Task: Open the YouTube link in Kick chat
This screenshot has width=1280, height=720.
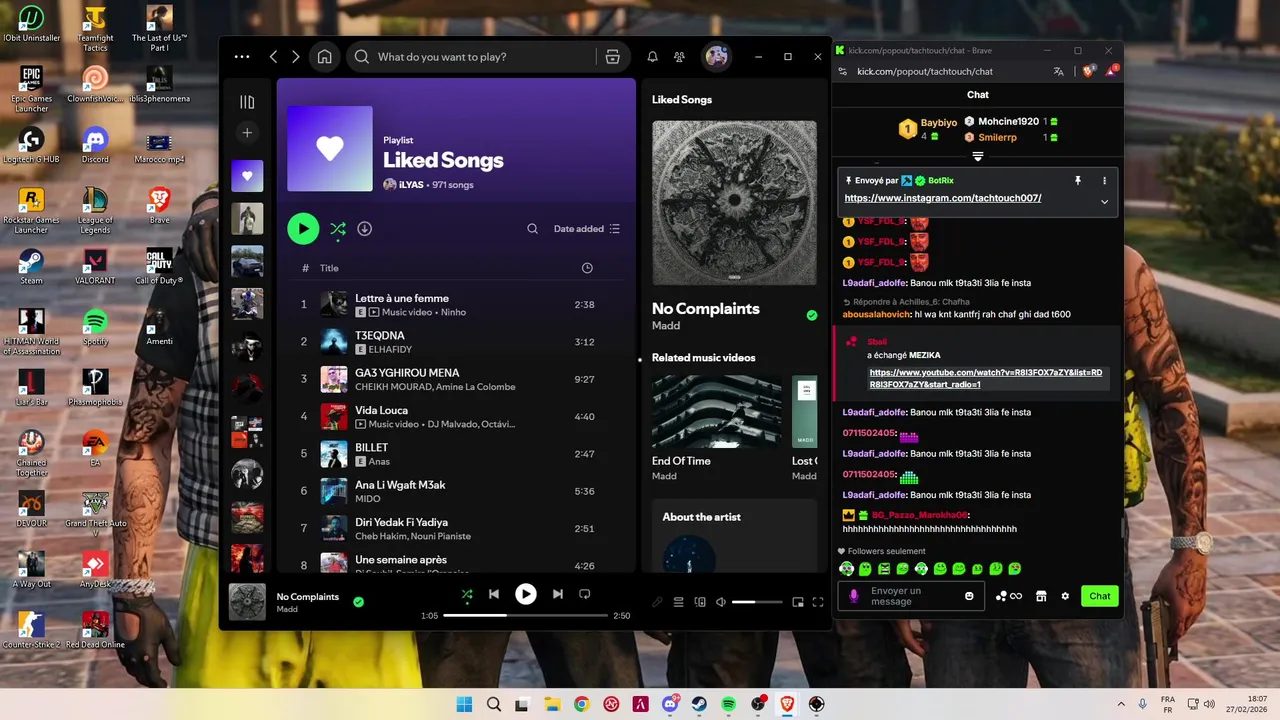Action: [x=986, y=379]
